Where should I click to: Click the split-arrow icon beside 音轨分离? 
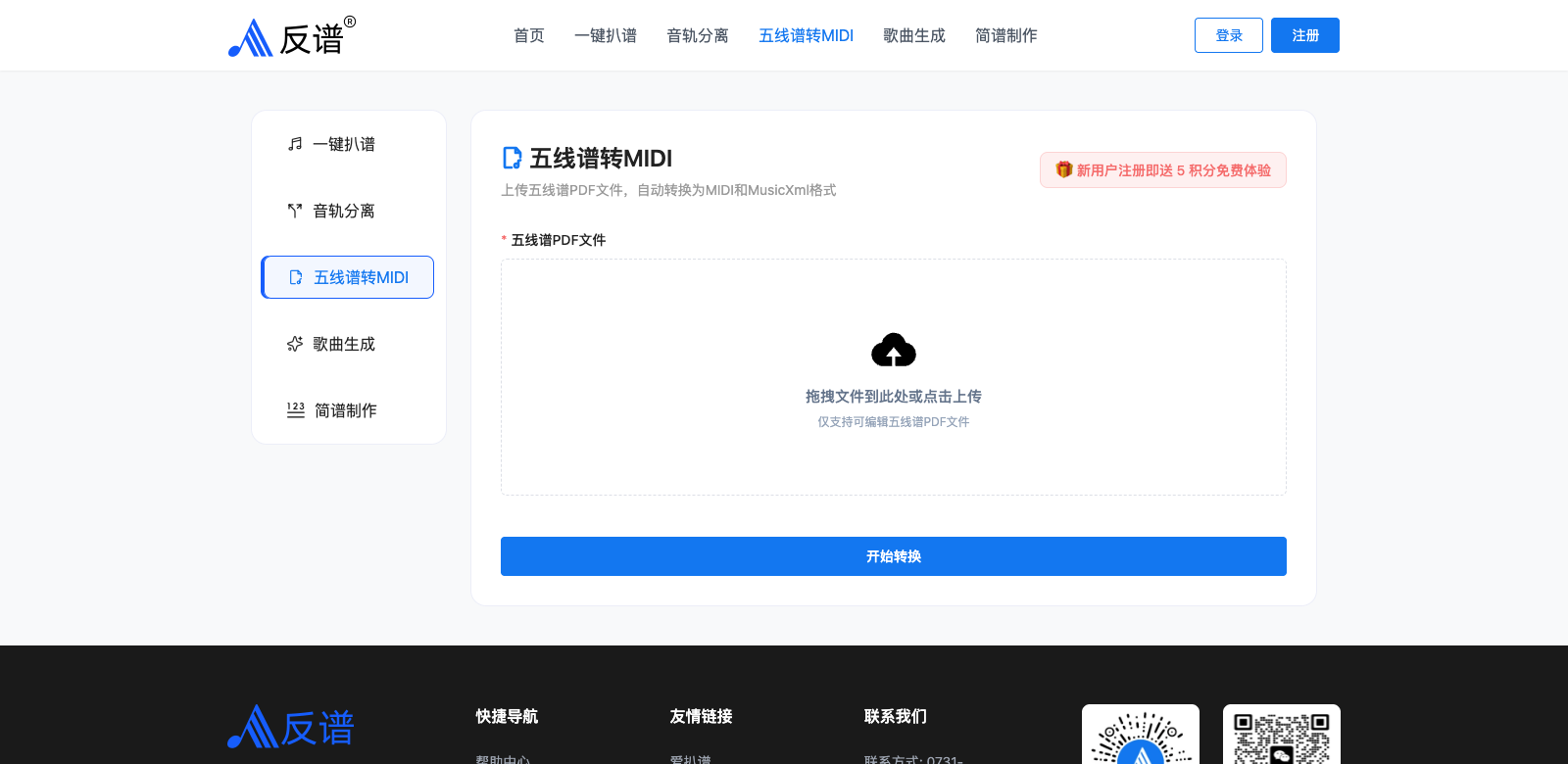(x=295, y=211)
